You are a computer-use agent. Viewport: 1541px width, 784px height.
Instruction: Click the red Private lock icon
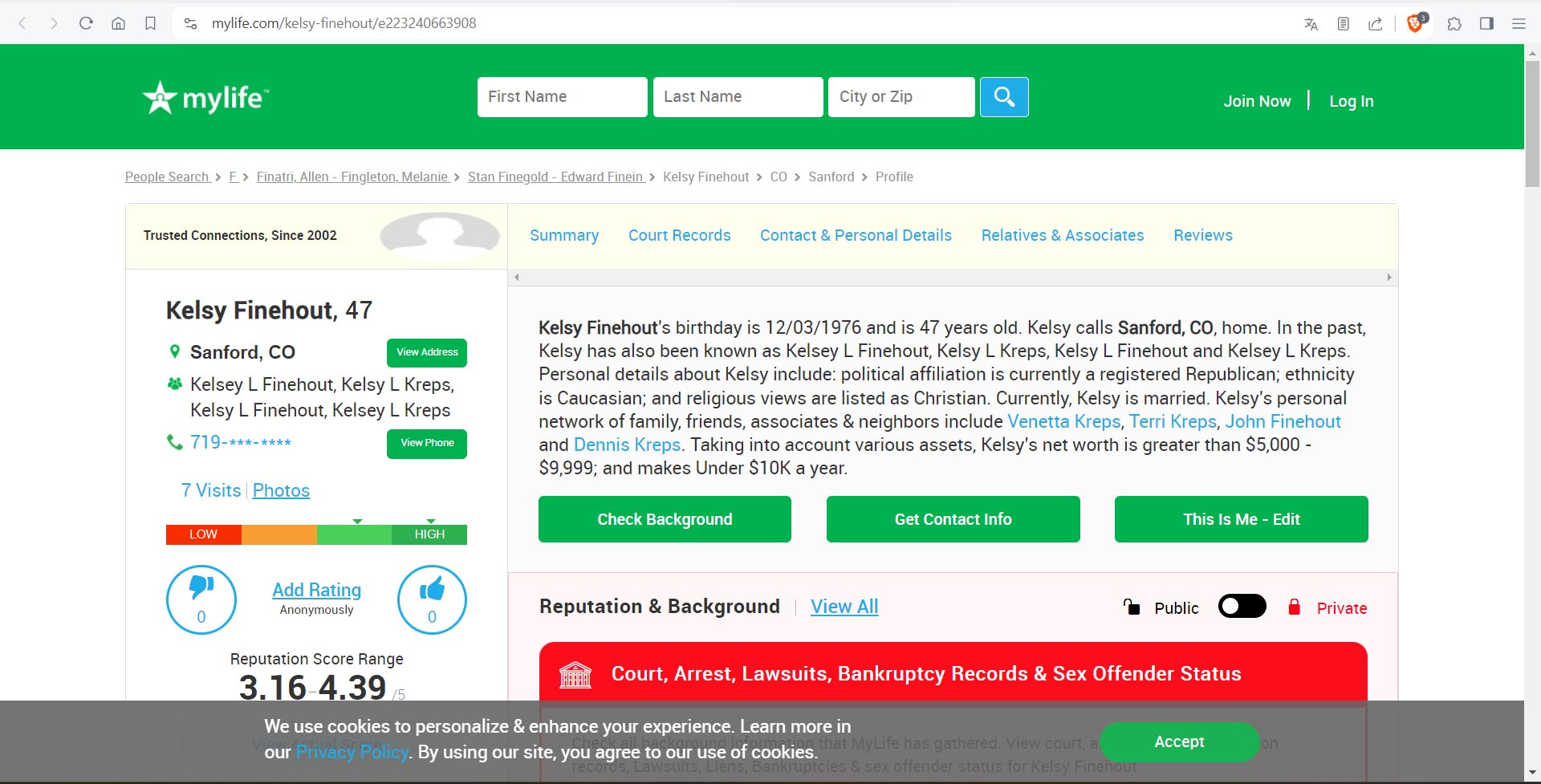tap(1294, 607)
